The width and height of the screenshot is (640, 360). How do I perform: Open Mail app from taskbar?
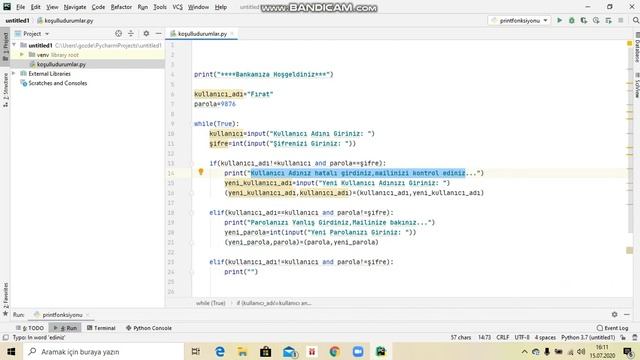tap(289, 351)
